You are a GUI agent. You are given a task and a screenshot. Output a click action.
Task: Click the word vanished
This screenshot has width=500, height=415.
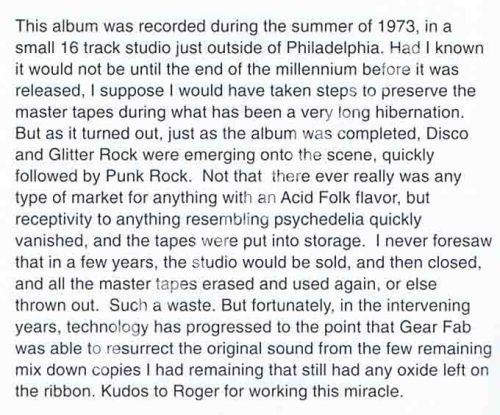49,241
